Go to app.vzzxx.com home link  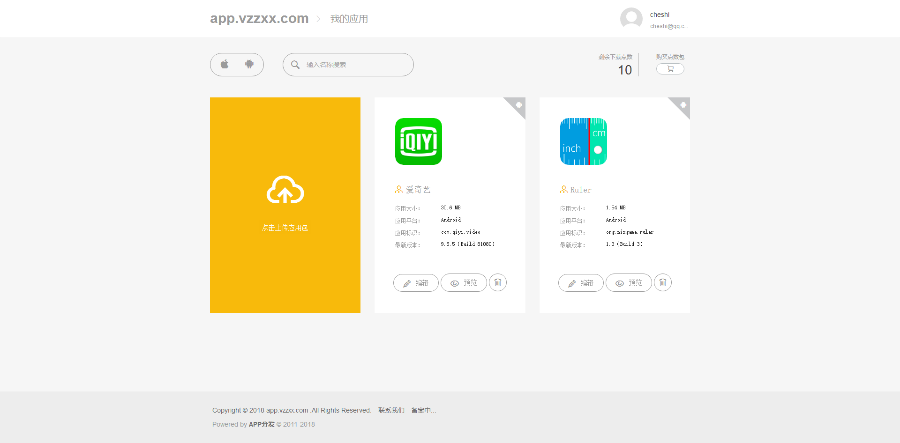point(259,18)
